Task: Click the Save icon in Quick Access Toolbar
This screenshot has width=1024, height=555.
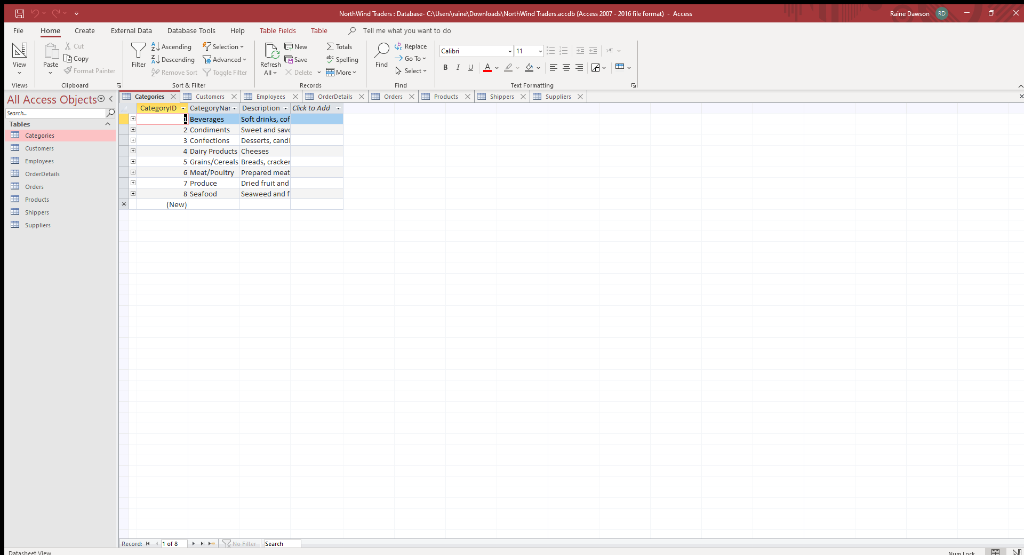Action: pyautogui.click(x=19, y=13)
